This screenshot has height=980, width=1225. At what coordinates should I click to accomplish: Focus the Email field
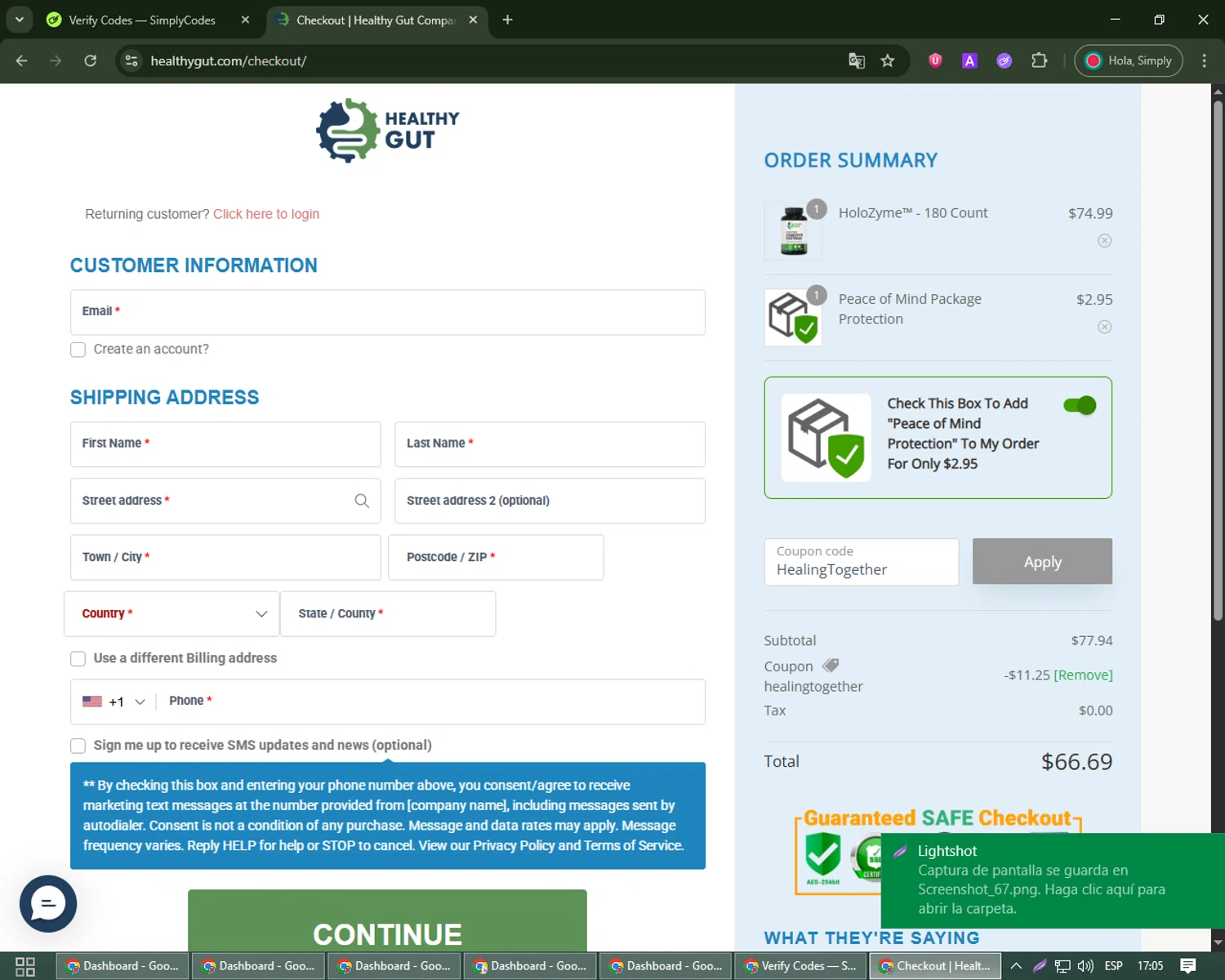pyautogui.click(x=388, y=312)
